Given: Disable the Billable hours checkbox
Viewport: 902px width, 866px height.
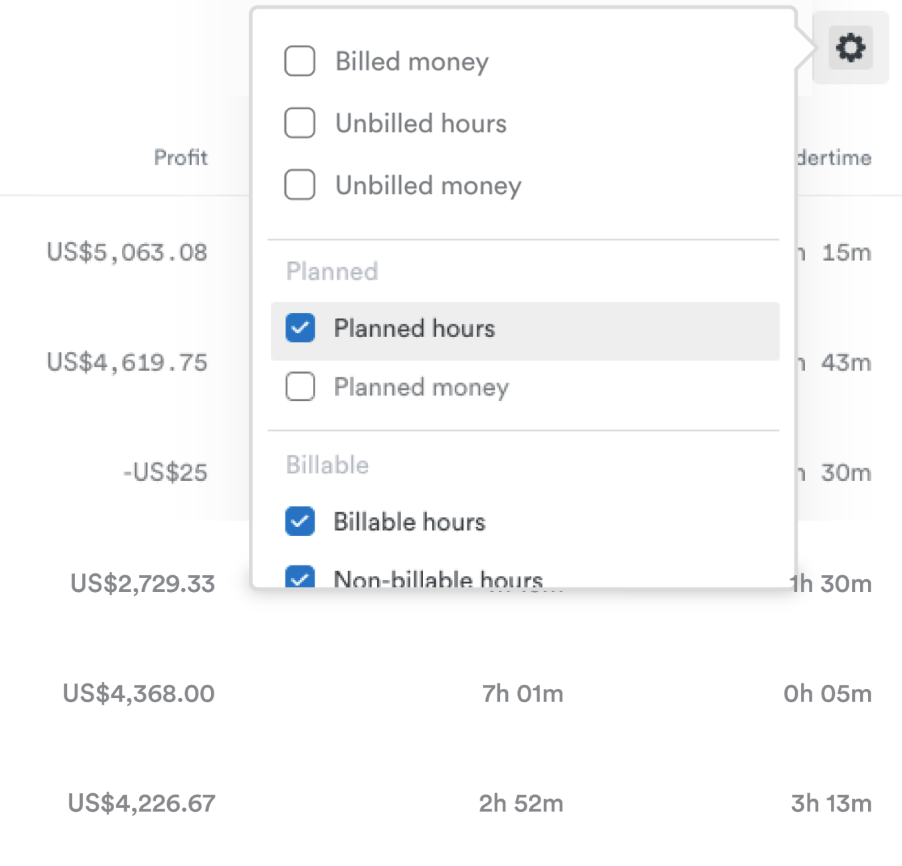Looking at the screenshot, I should click(300, 521).
